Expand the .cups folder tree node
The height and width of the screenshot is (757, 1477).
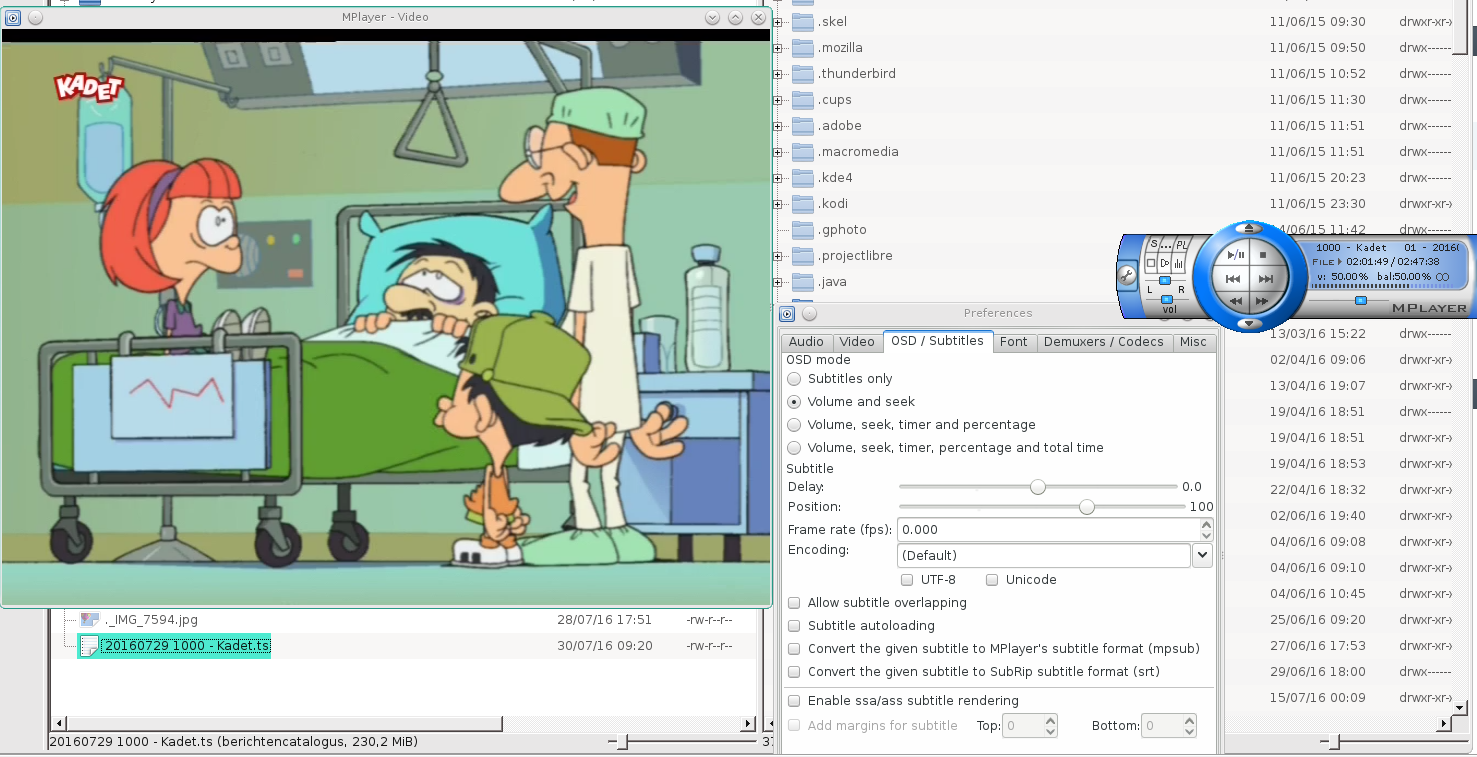pos(777,100)
